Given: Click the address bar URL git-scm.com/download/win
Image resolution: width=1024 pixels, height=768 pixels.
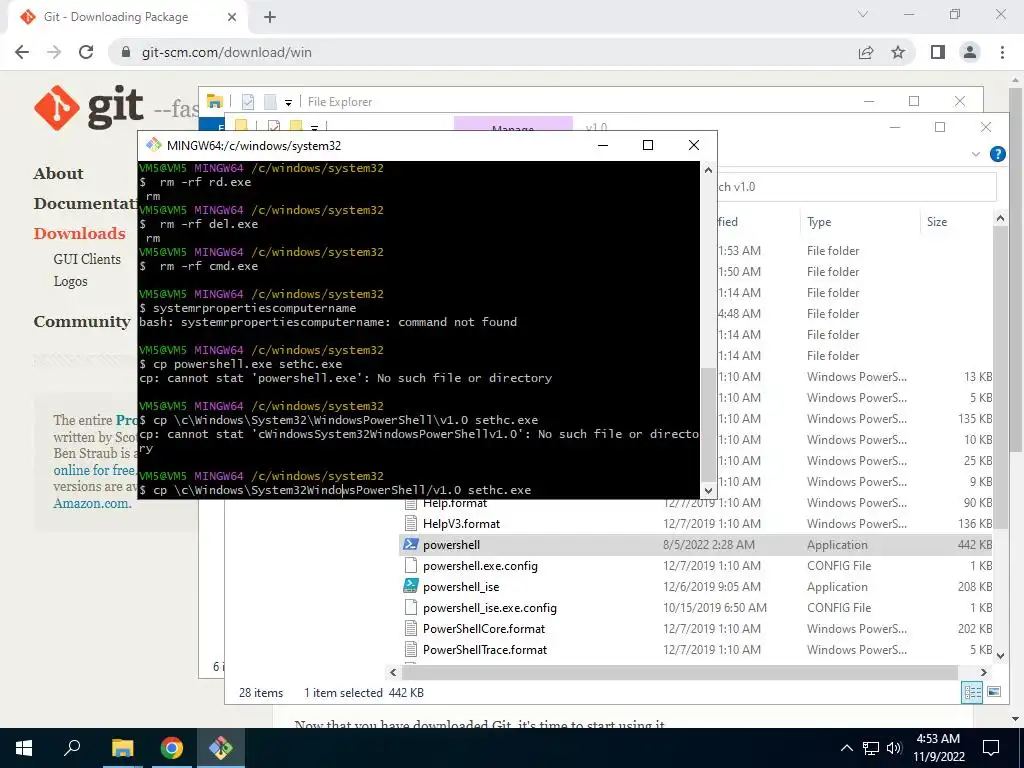Looking at the screenshot, I should pyautogui.click(x=226, y=52).
